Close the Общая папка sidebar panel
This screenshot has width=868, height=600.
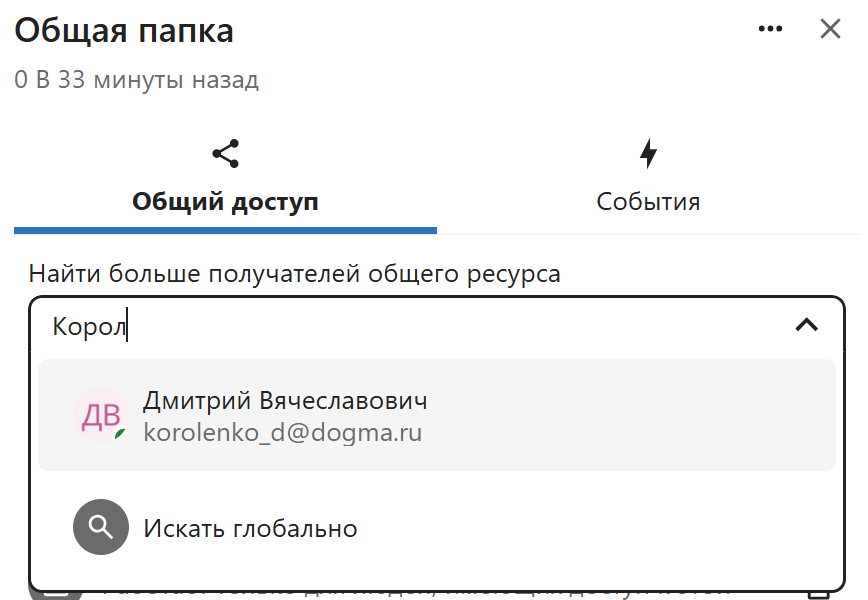point(830,30)
